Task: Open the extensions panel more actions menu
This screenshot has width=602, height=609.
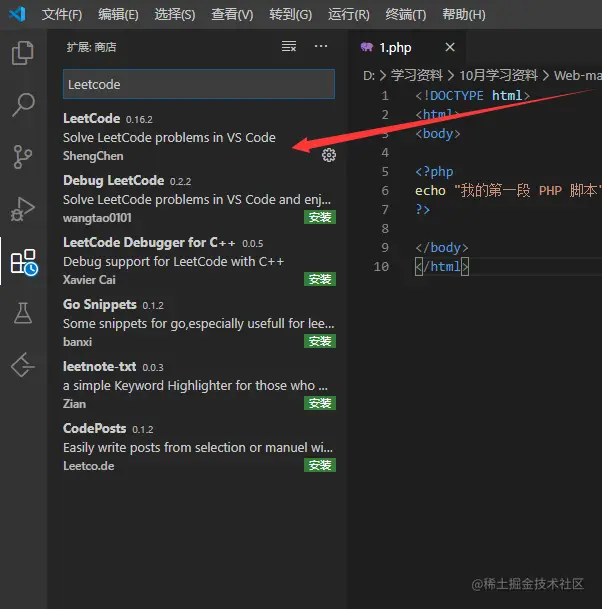Action: [x=321, y=47]
